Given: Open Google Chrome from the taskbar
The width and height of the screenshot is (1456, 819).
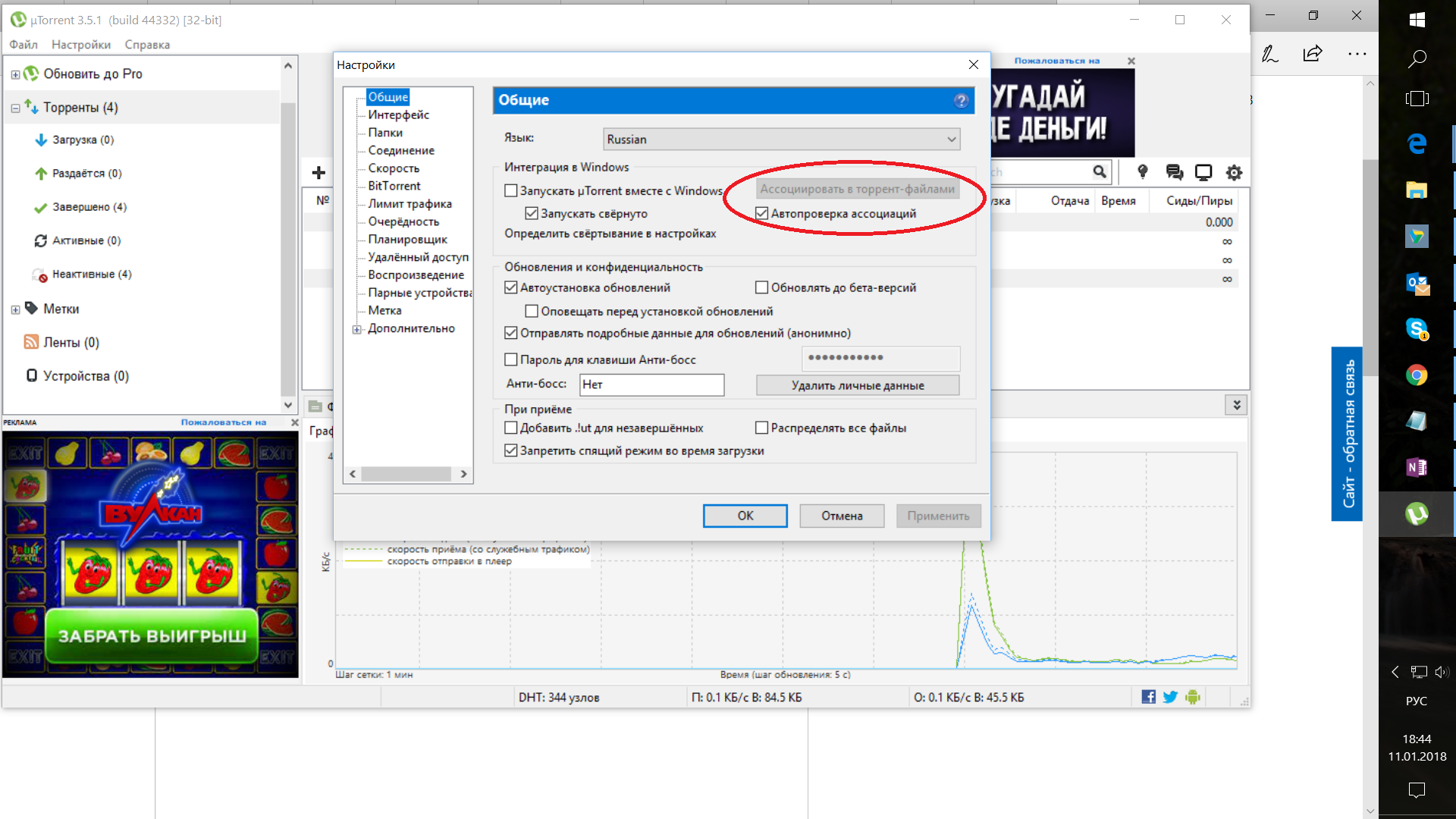Looking at the screenshot, I should point(1417,375).
